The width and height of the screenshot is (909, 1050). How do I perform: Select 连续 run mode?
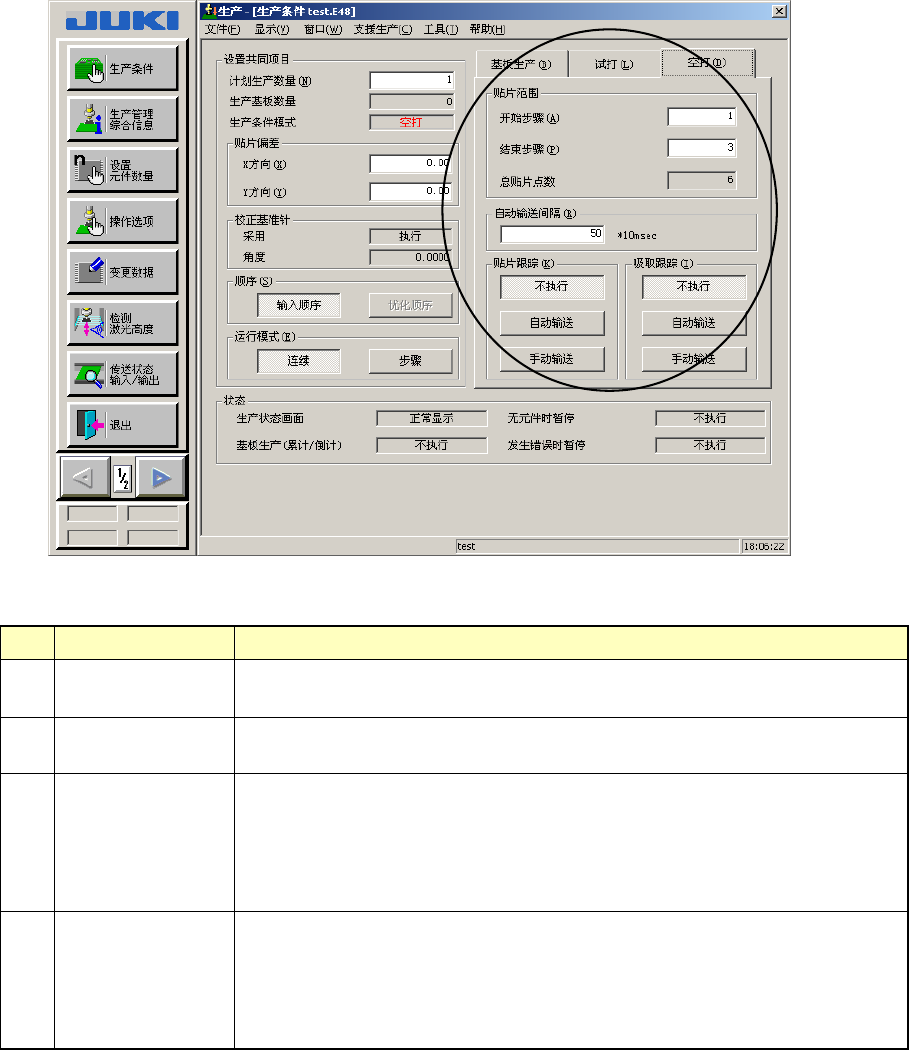click(299, 361)
